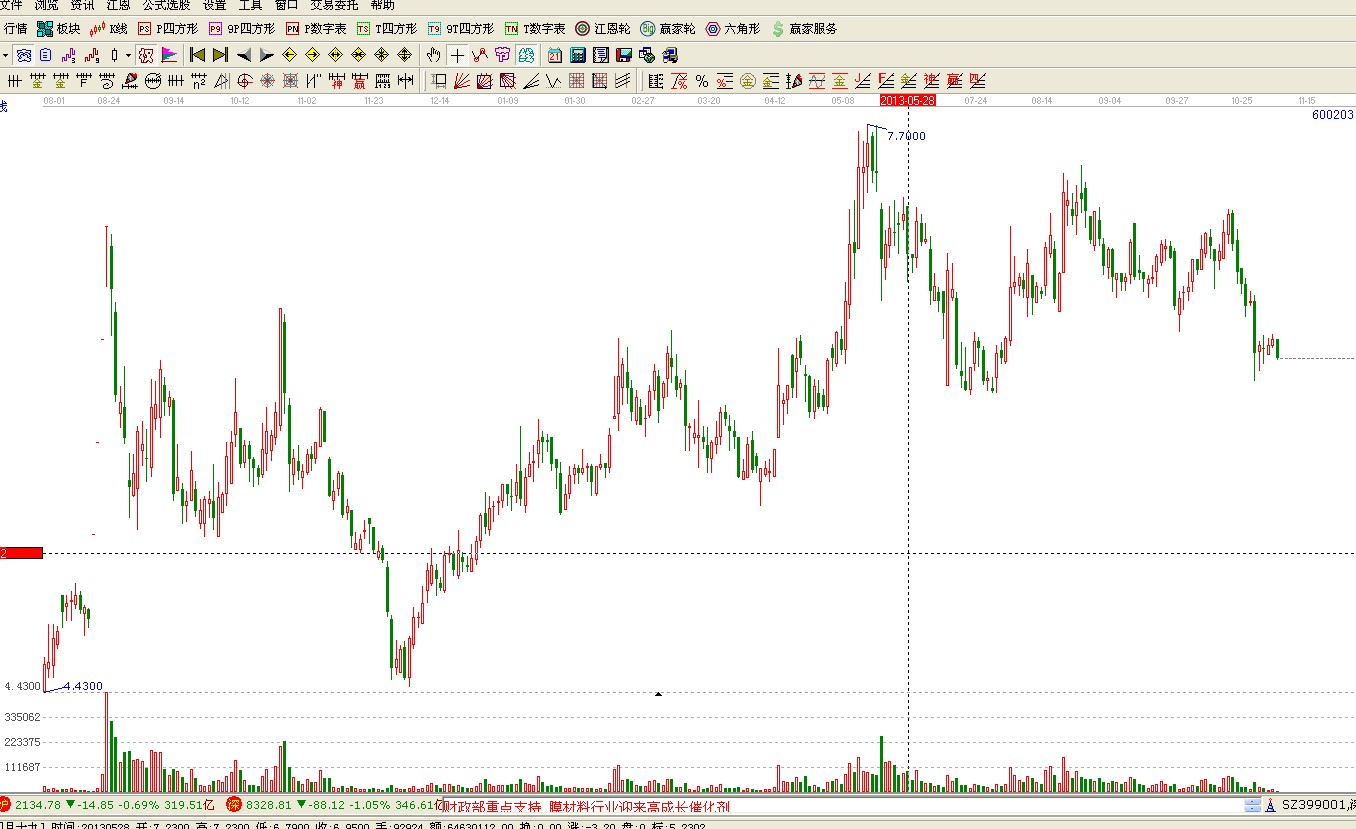This screenshot has width=1356, height=829.
Task: Select the percent % retracement tool
Action: coord(702,81)
